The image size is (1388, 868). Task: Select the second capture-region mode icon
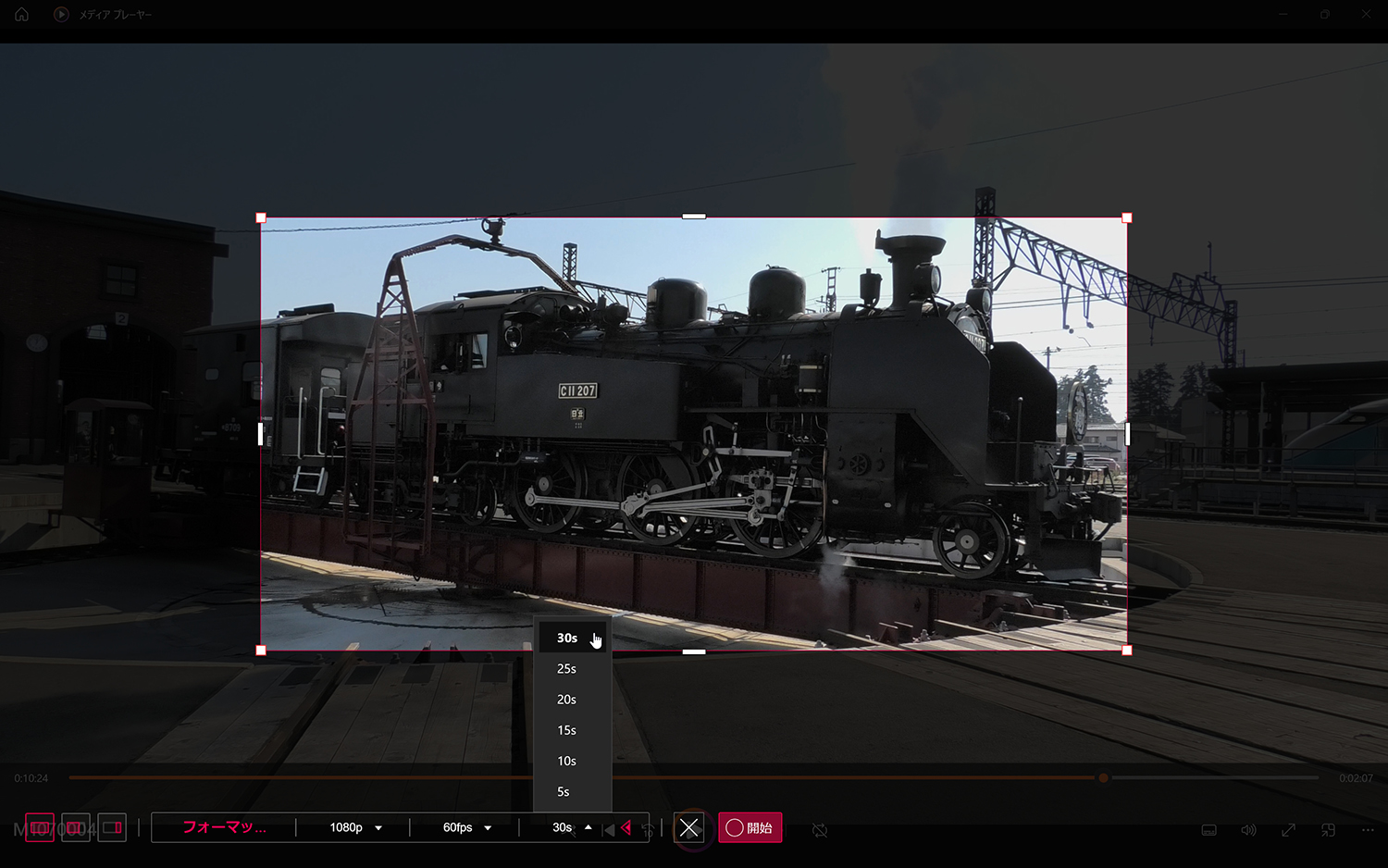[x=76, y=827]
